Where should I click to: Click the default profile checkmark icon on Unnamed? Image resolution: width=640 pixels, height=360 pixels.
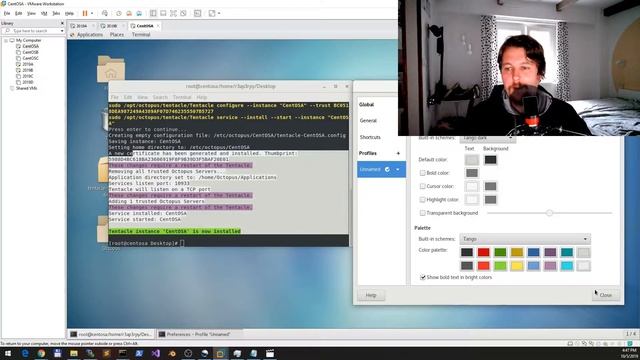[x=387, y=169]
